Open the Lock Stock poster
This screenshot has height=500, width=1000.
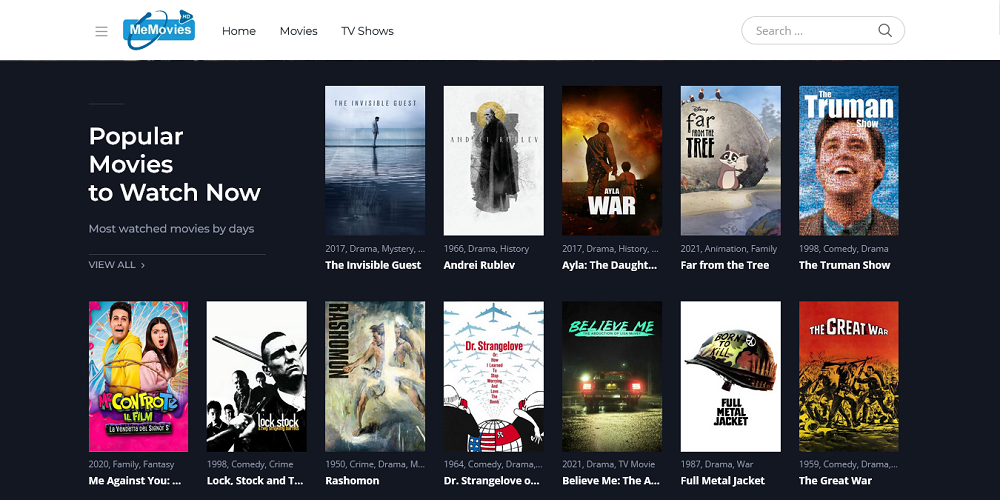pos(257,376)
